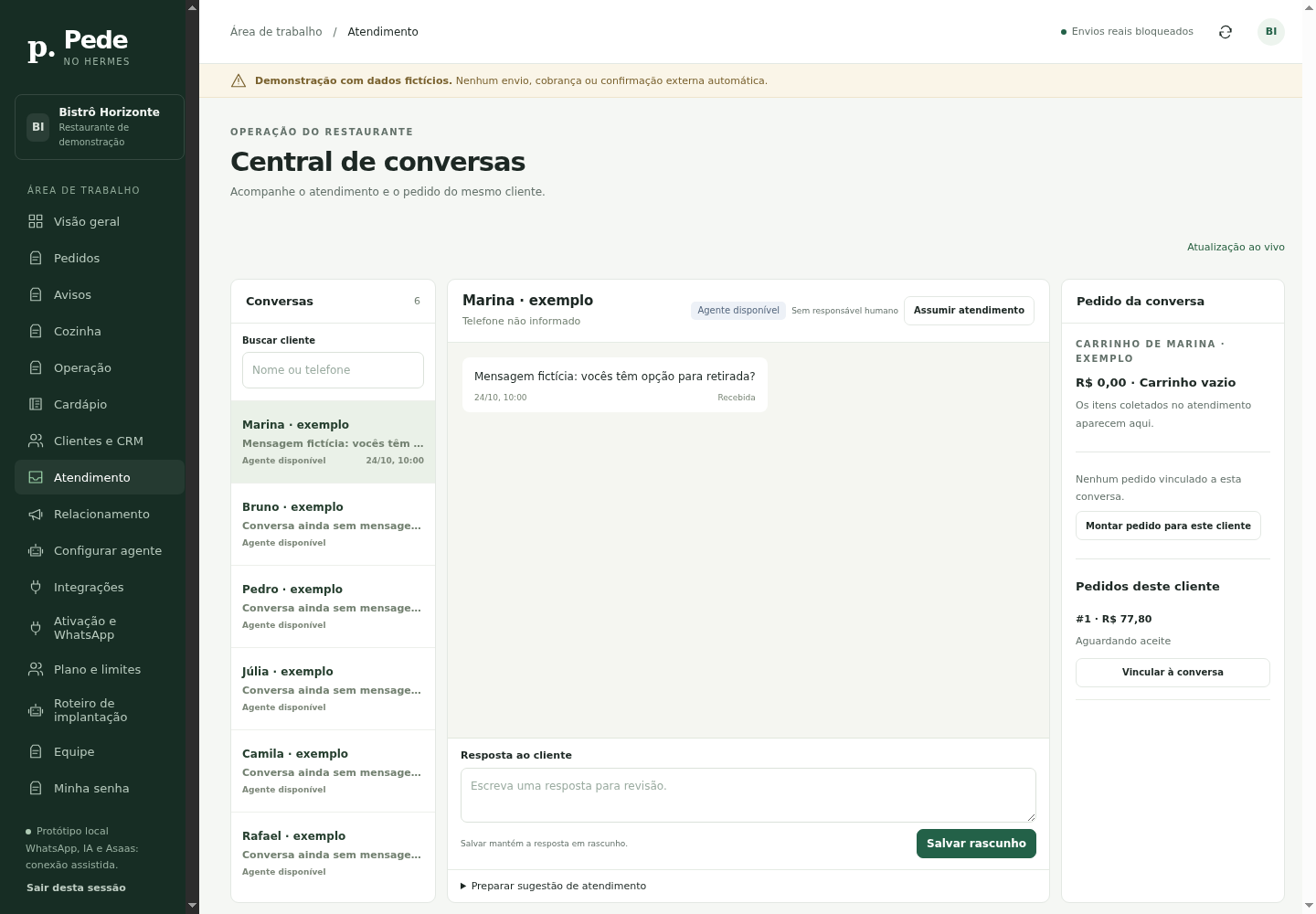Click the Vincular à conversa button
Screen dimensions: 1316x914
(x=1173, y=672)
